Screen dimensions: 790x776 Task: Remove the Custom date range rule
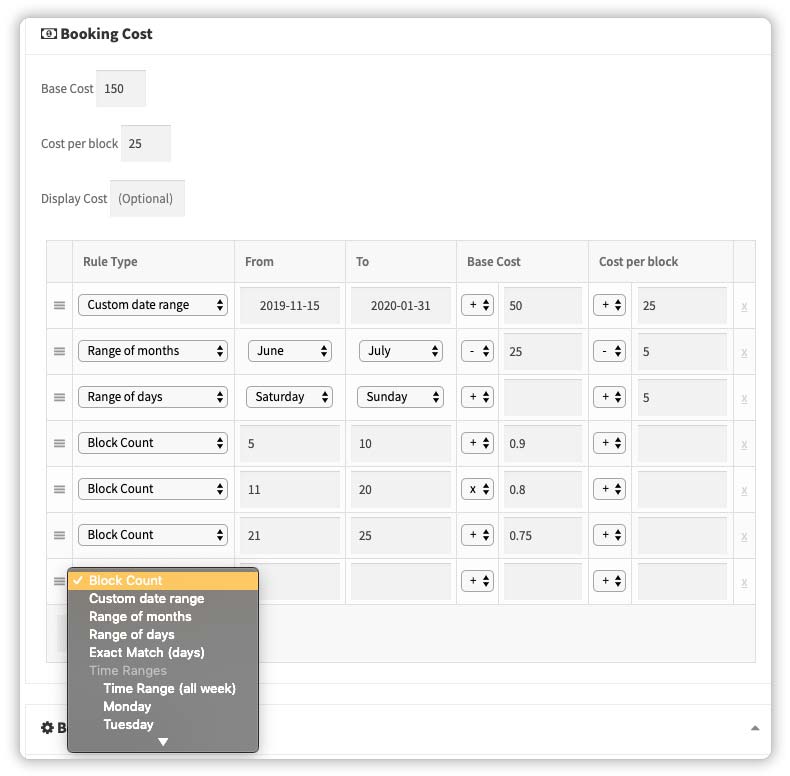coord(744,306)
